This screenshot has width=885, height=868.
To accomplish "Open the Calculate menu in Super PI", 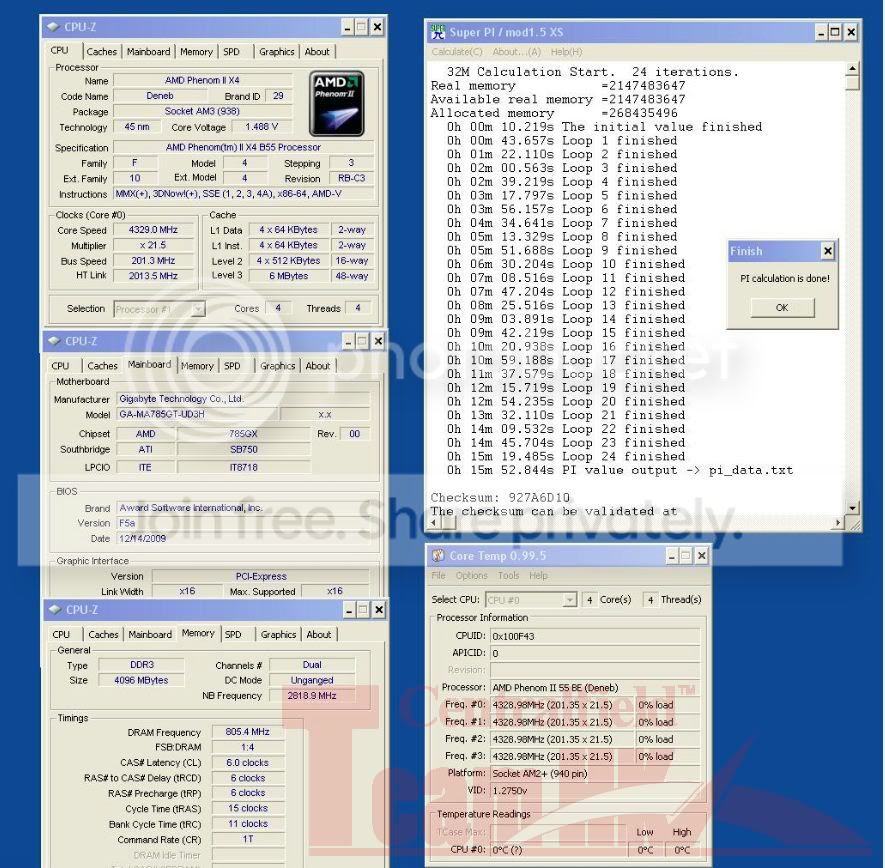I will tap(456, 52).
